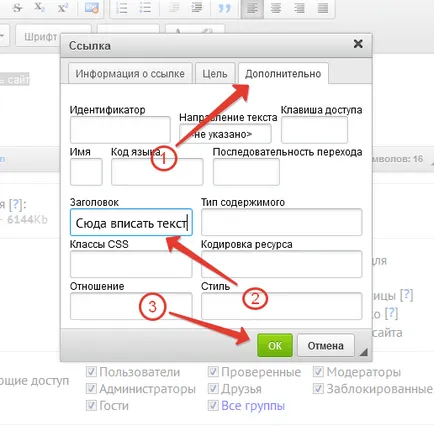Focus the Идентификатор field

(120, 130)
